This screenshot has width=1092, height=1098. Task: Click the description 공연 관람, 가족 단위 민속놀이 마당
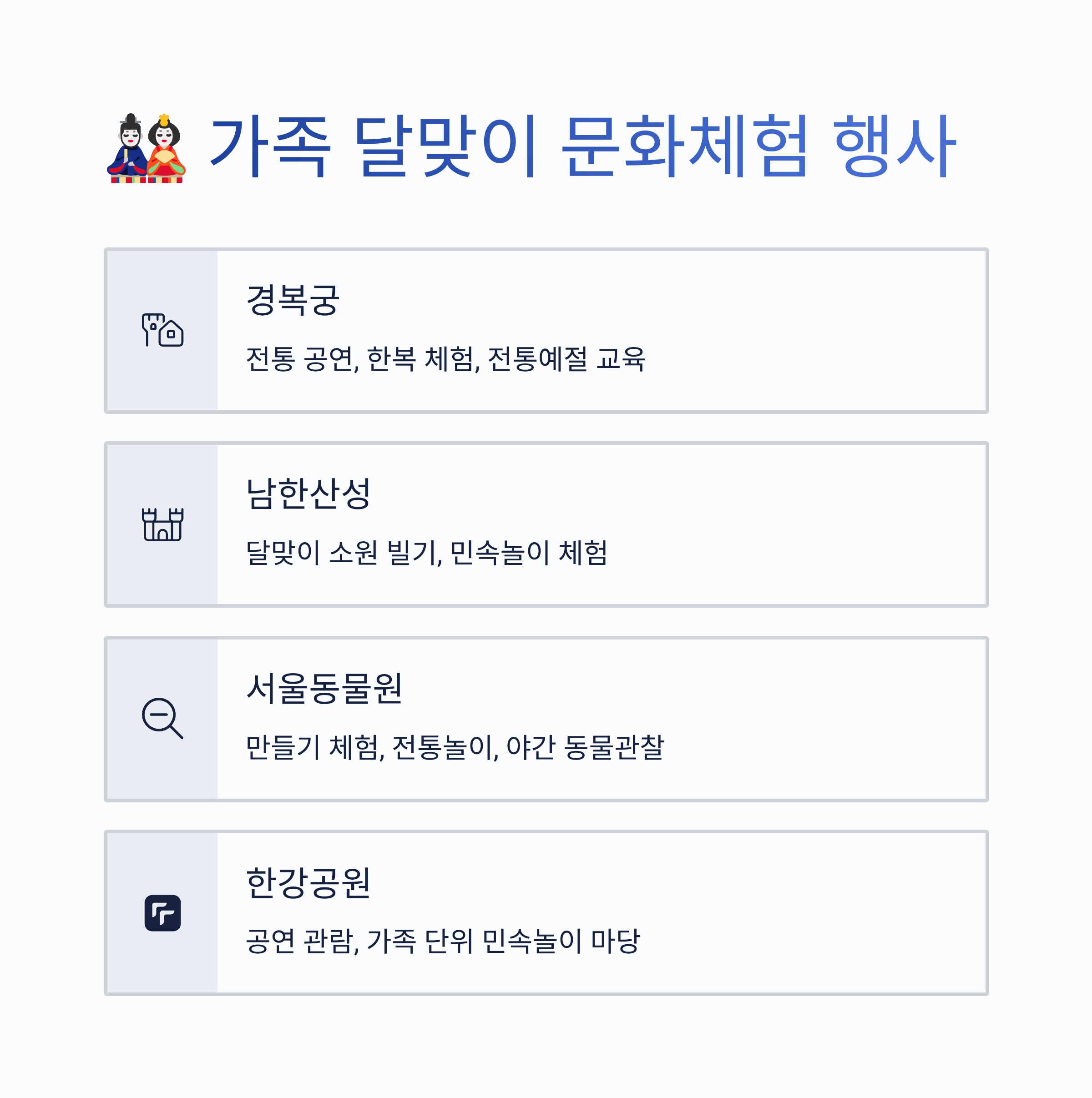443,942
